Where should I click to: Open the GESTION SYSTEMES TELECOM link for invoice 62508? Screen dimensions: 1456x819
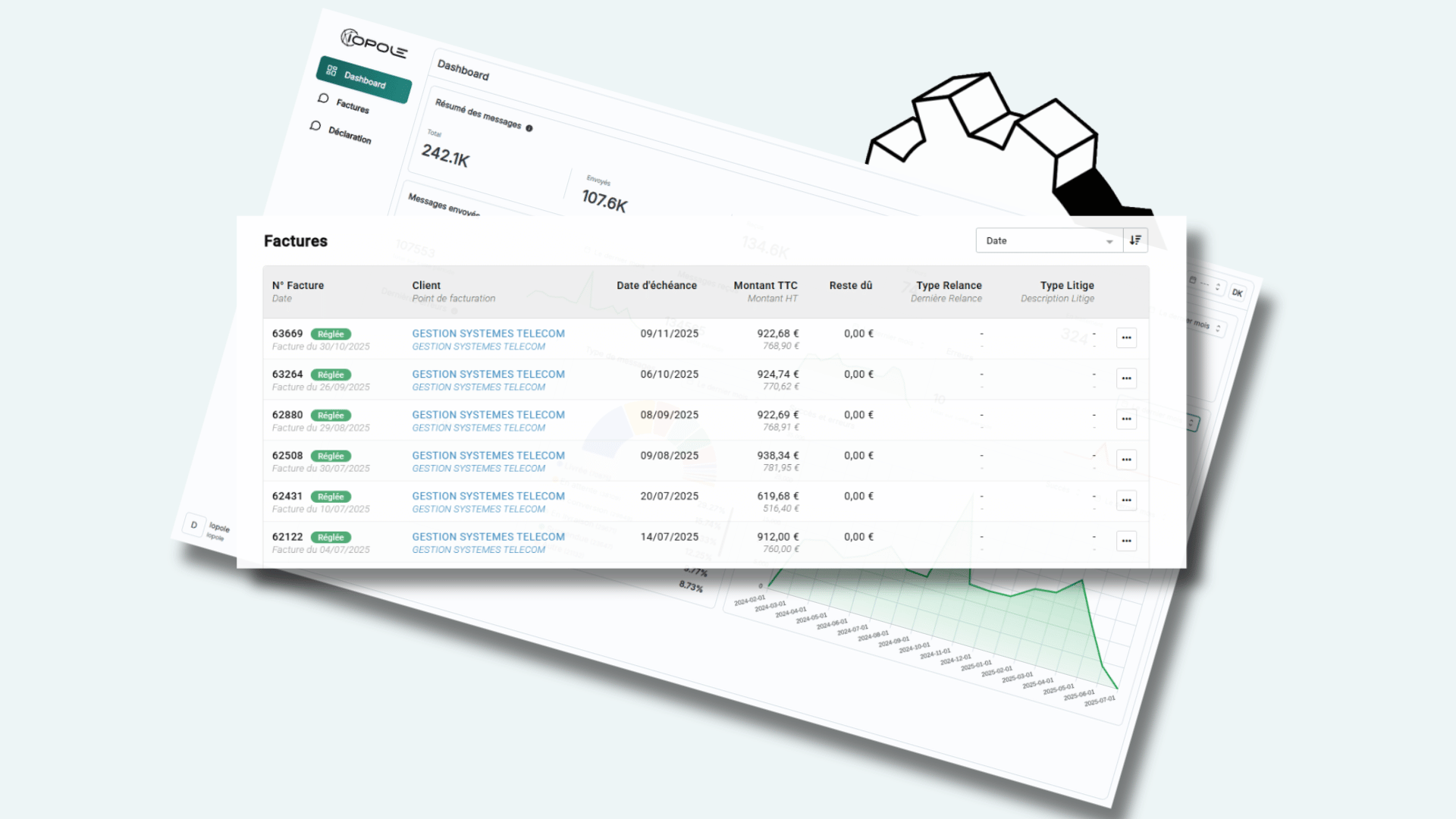click(x=488, y=456)
